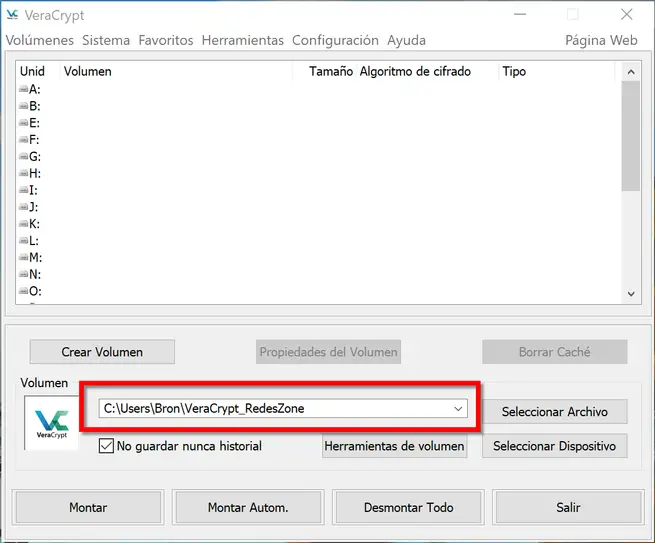
Task: Select the K: drive slot icon
Action: coord(23,224)
